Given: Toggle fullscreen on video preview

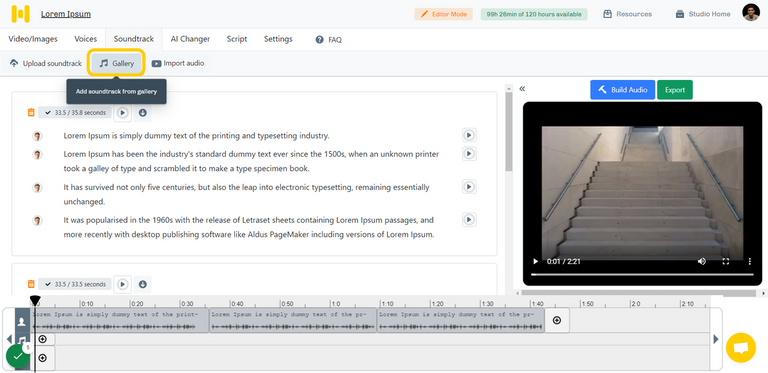Looking at the screenshot, I should (x=726, y=261).
